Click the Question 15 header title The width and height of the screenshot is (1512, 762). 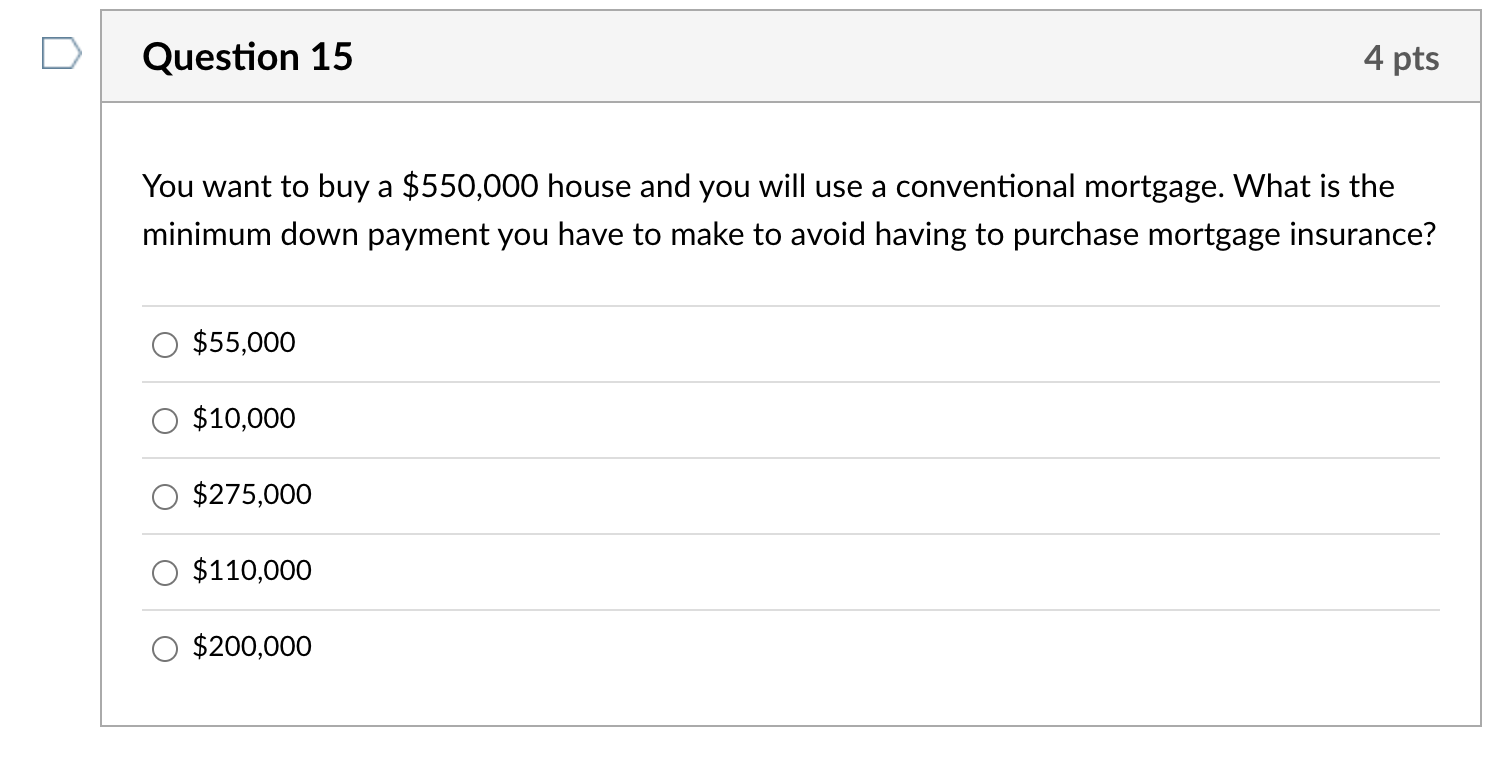247,57
